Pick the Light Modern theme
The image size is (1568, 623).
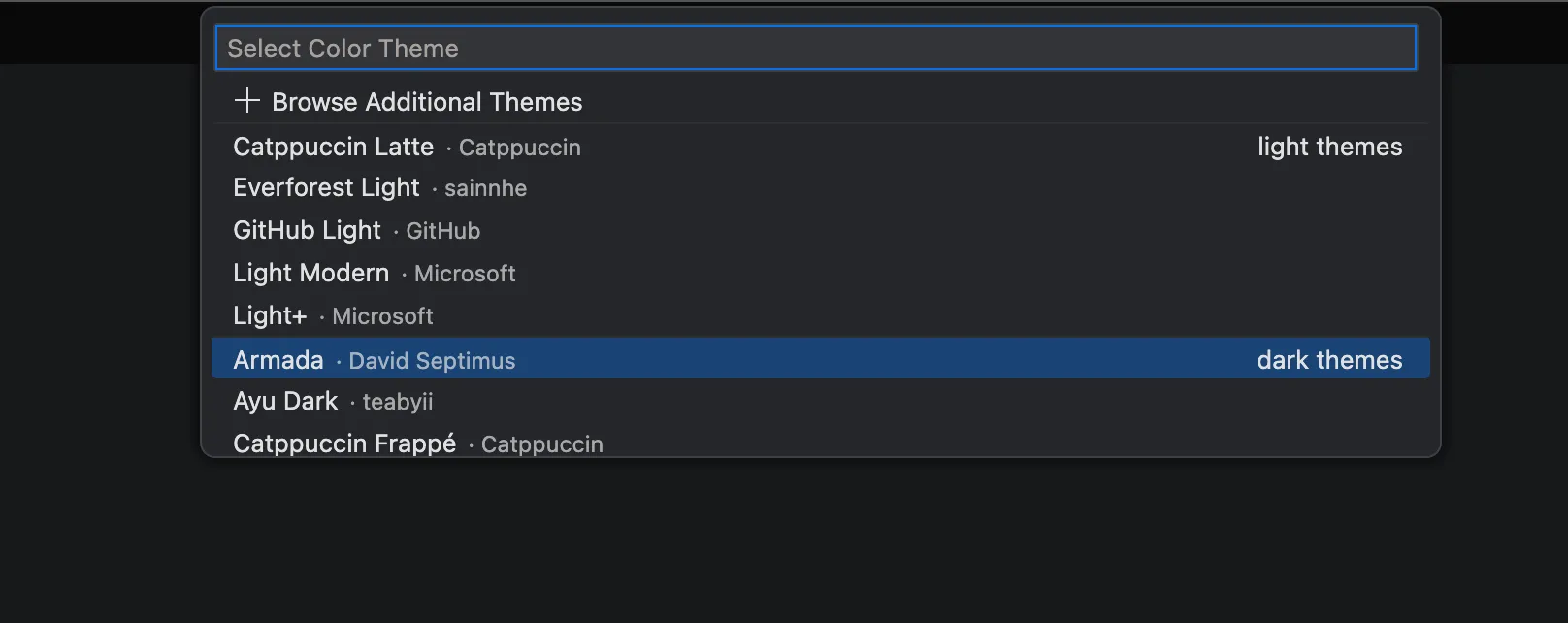[x=310, y=274]
